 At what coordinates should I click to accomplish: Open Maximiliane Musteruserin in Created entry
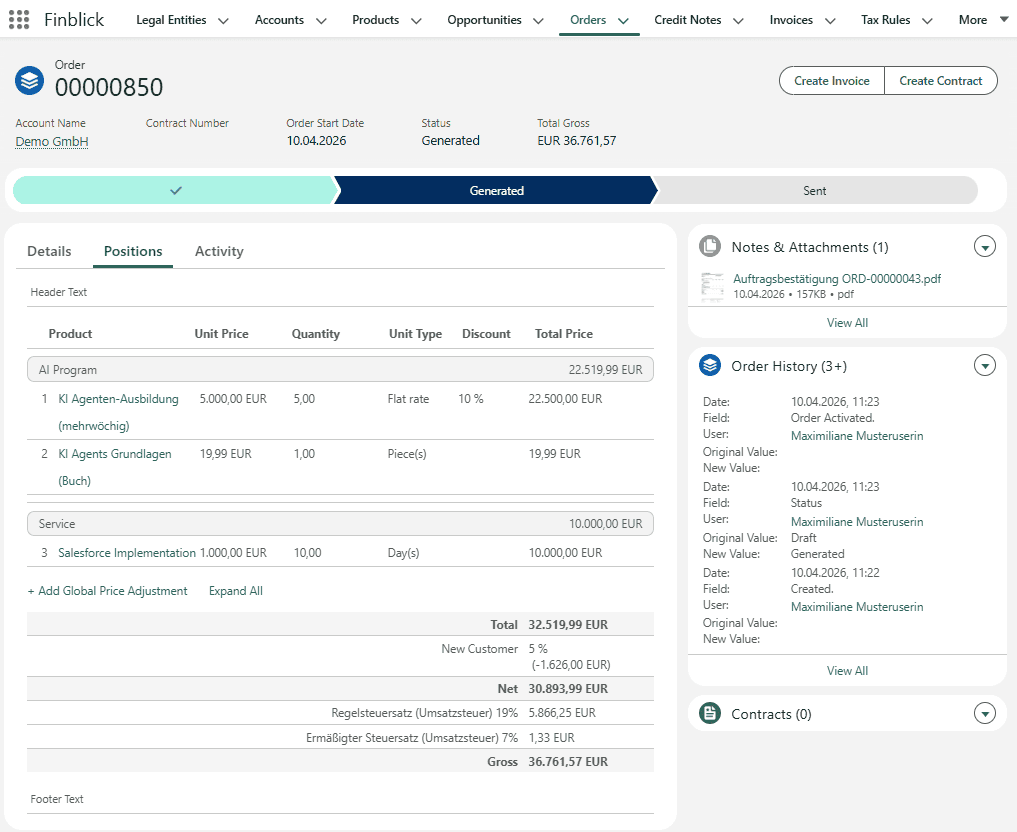(857, 606)
